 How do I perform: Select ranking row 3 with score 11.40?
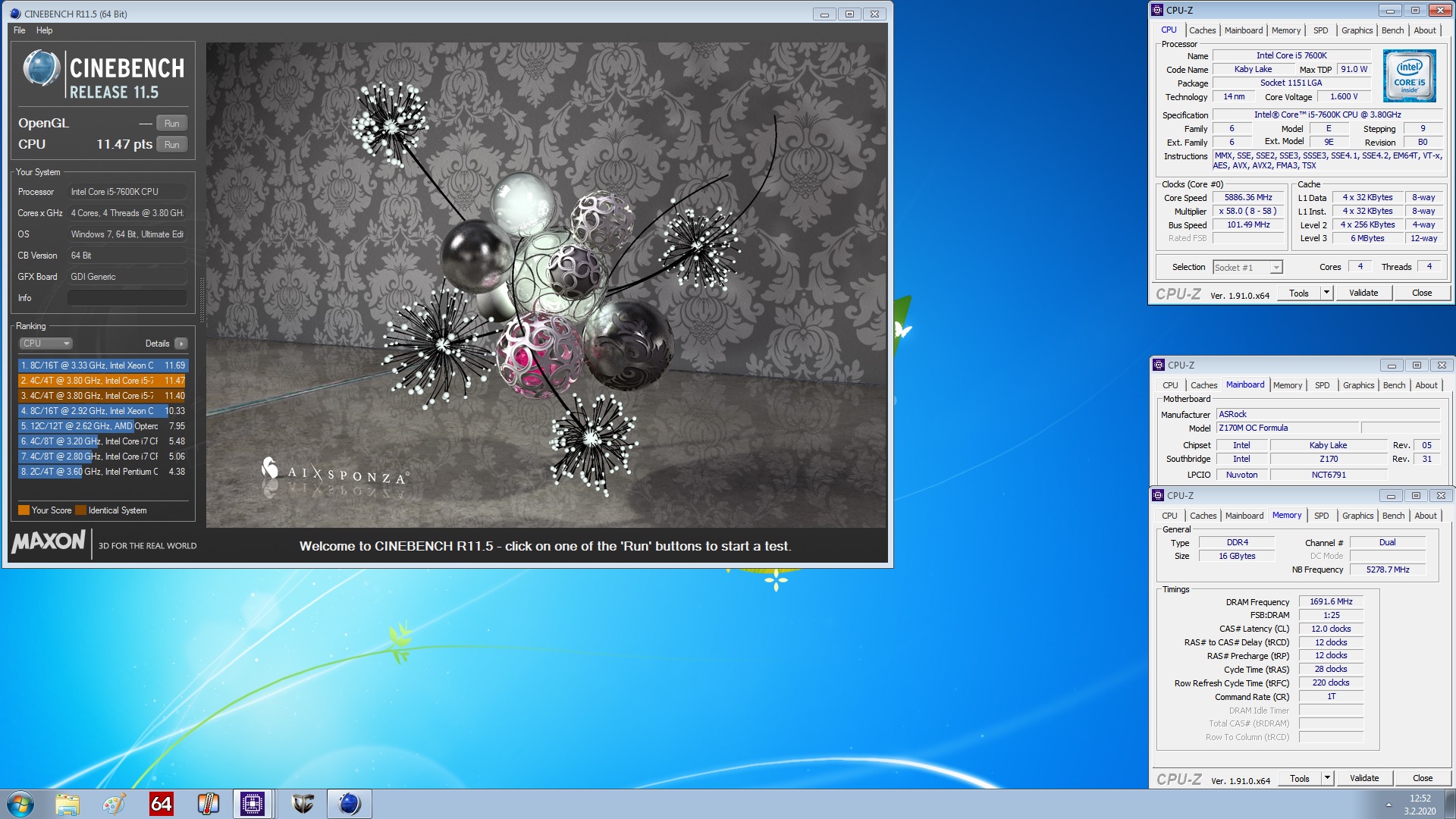click(x=102, y=396)
